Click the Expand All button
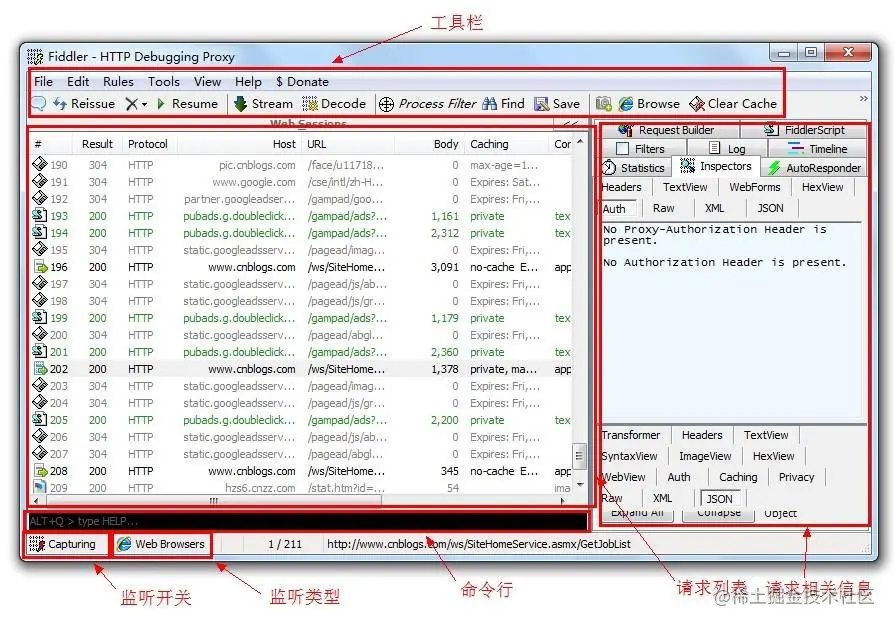 click(x=637, y=513)
